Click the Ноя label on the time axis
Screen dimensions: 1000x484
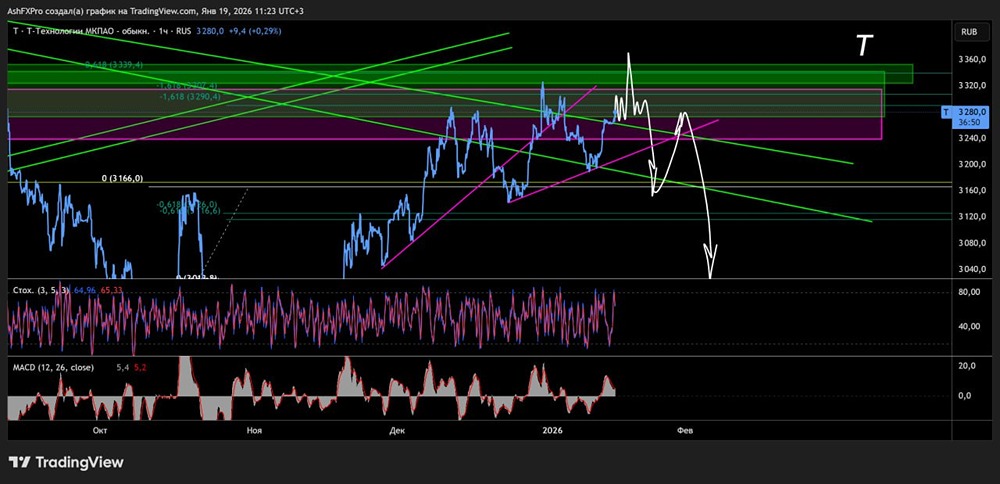254,431
